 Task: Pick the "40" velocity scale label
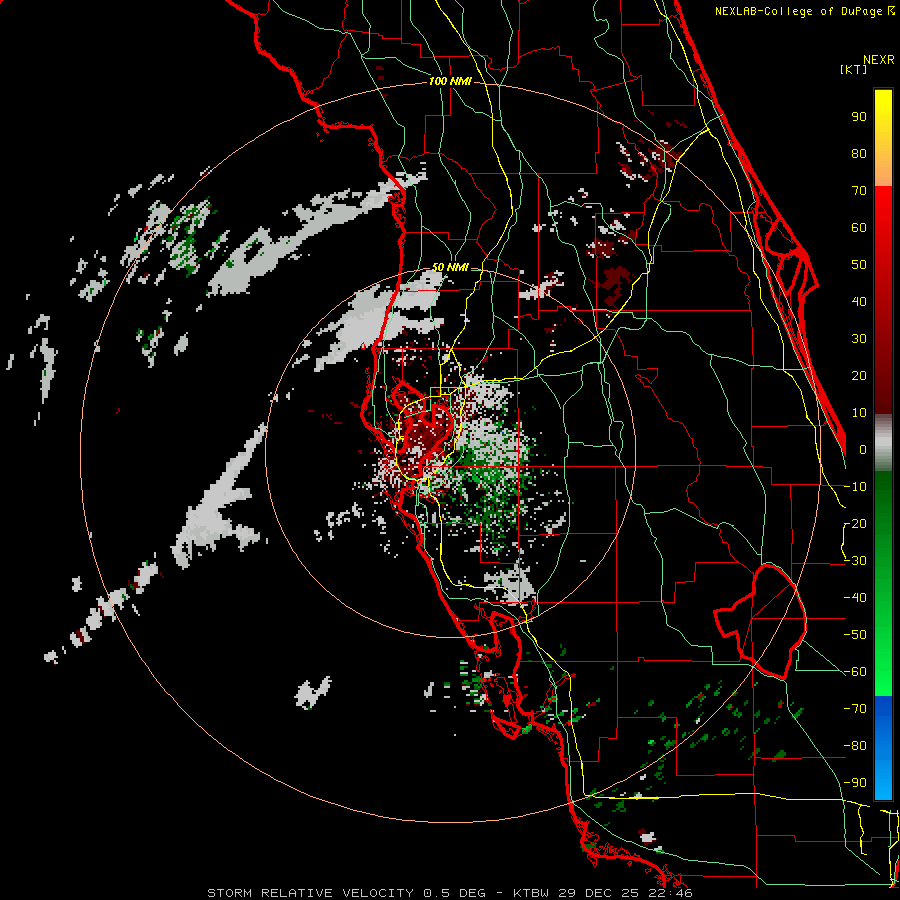859,302
